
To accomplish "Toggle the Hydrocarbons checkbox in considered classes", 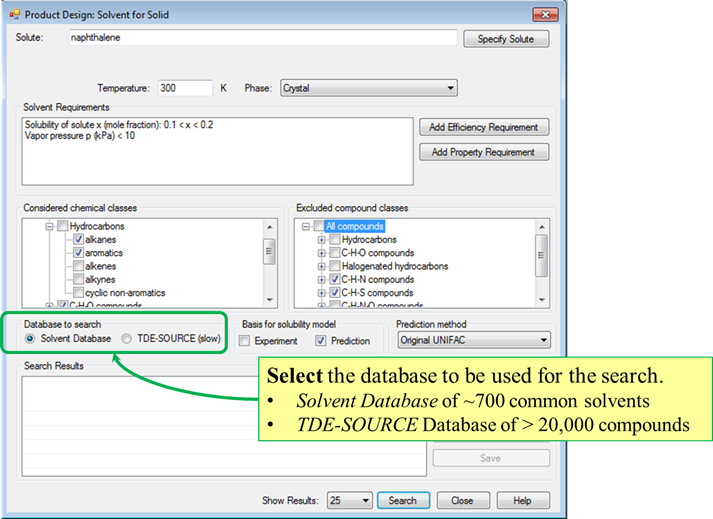I will click(x=63, y=226).
